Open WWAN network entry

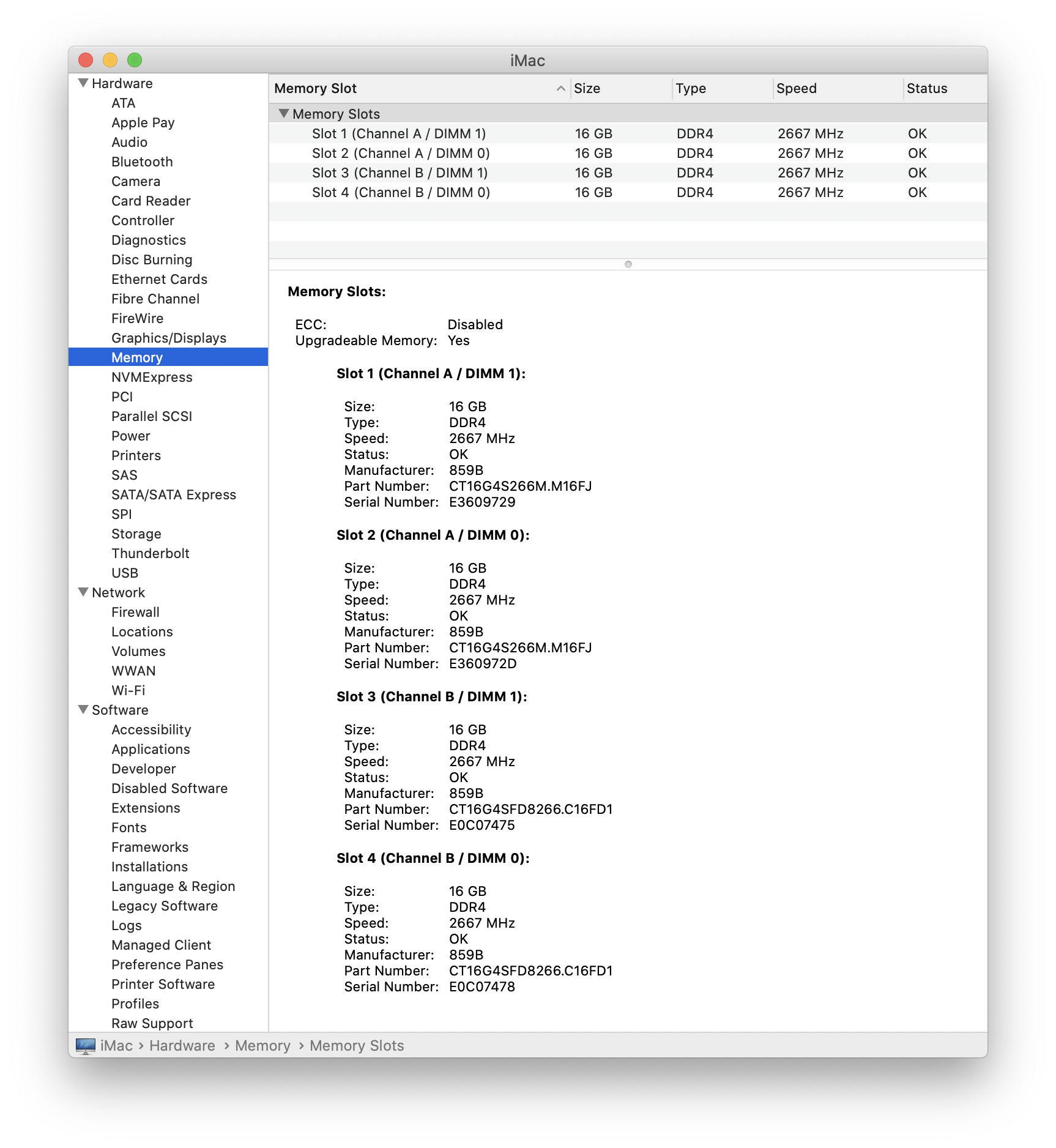133,671
